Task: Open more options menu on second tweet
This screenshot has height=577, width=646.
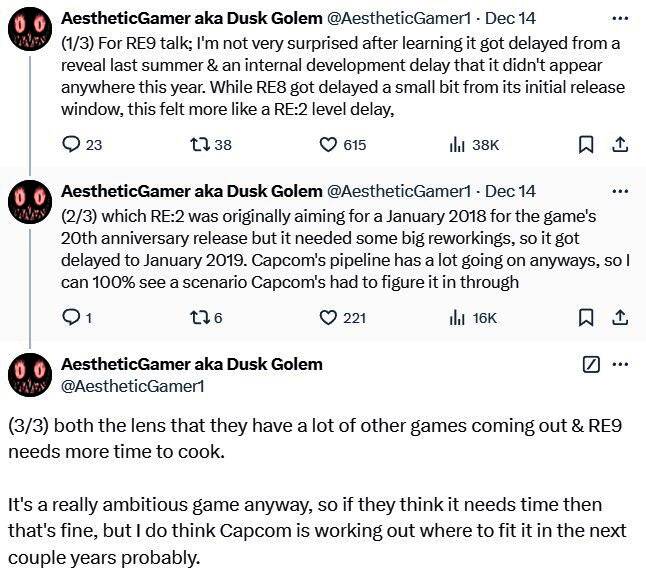Action: [x=620, y=190]
